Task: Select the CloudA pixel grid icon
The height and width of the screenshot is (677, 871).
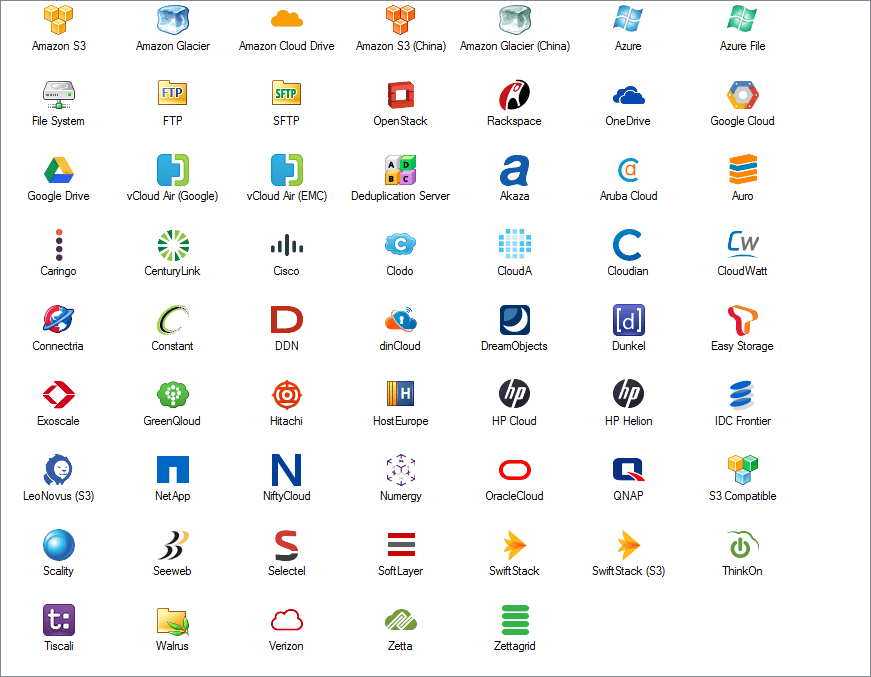Action: point(514,244)
